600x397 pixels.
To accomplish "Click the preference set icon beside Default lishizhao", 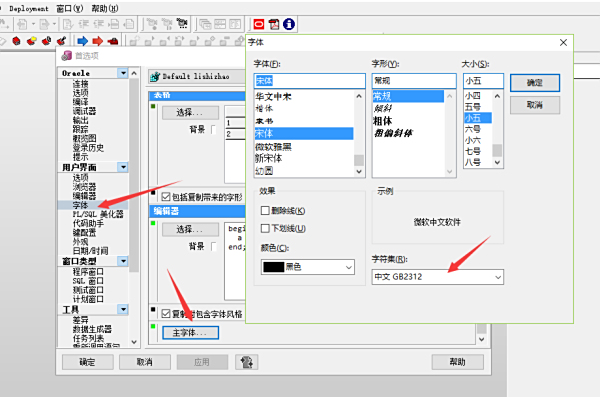I will pyautogui.click(x=155, y=77).
